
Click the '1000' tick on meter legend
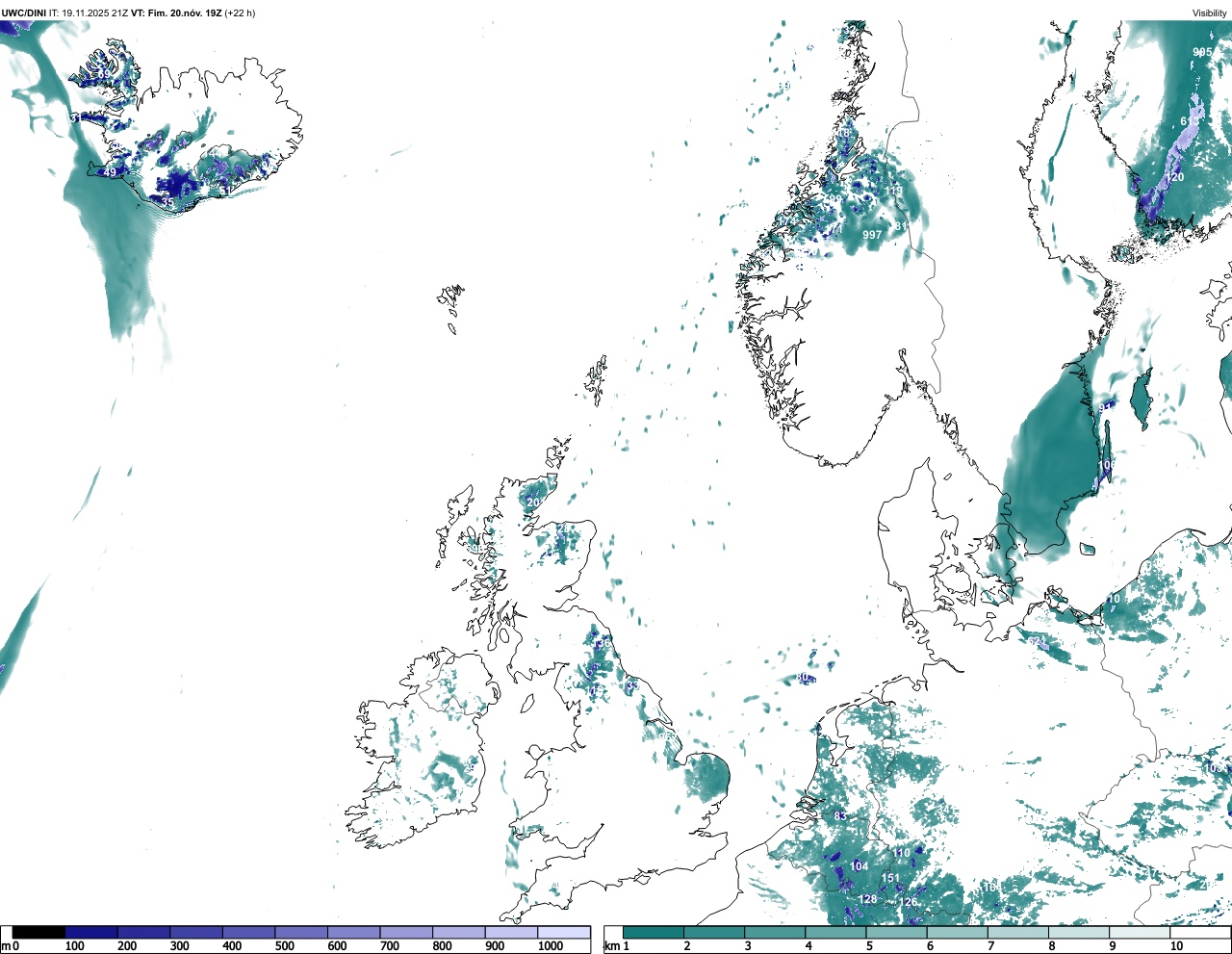coord(550,946)
